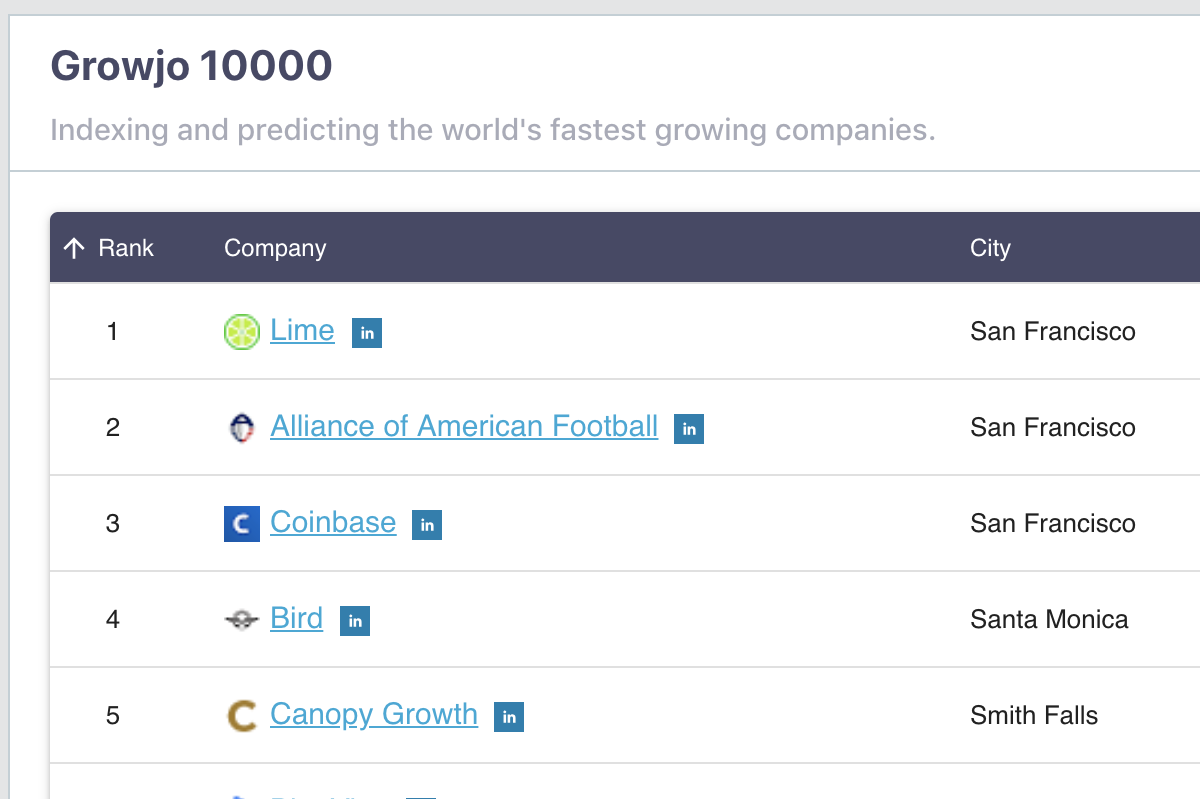Click the Bird logo icon
This screenshot has width=1200, height=799.
pyautogui.click(x=241, y=620)
